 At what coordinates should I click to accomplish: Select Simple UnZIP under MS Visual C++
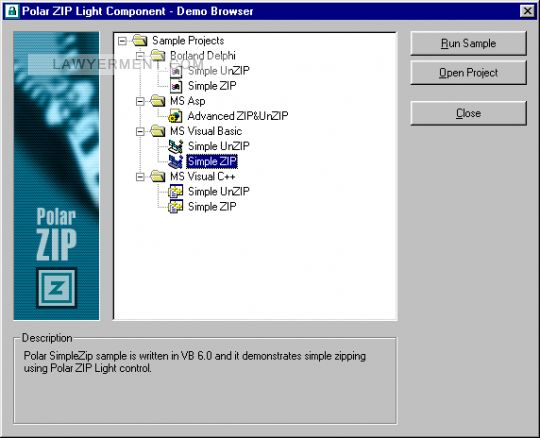click(x=219, y=191)
